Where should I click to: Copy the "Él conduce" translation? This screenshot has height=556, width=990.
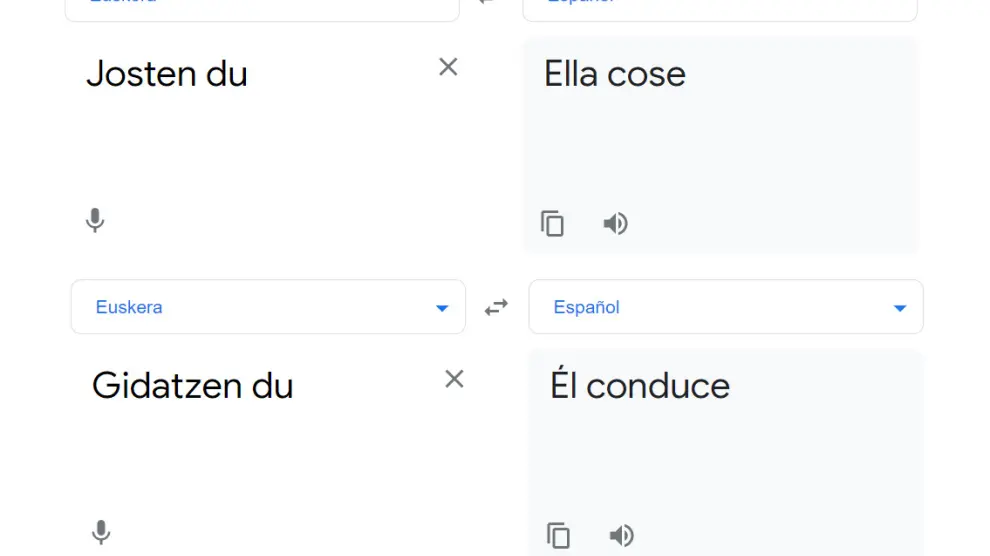558,535
